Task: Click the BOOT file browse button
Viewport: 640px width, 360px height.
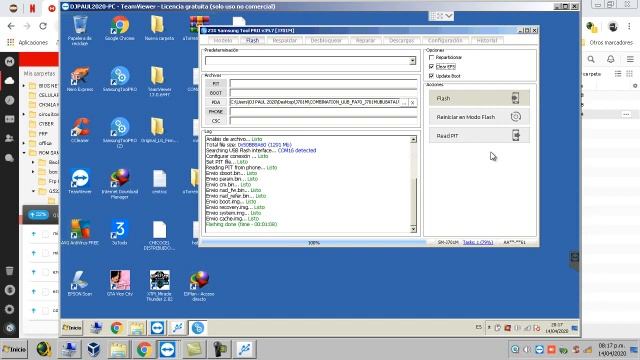Action: (x=216, y=93)
